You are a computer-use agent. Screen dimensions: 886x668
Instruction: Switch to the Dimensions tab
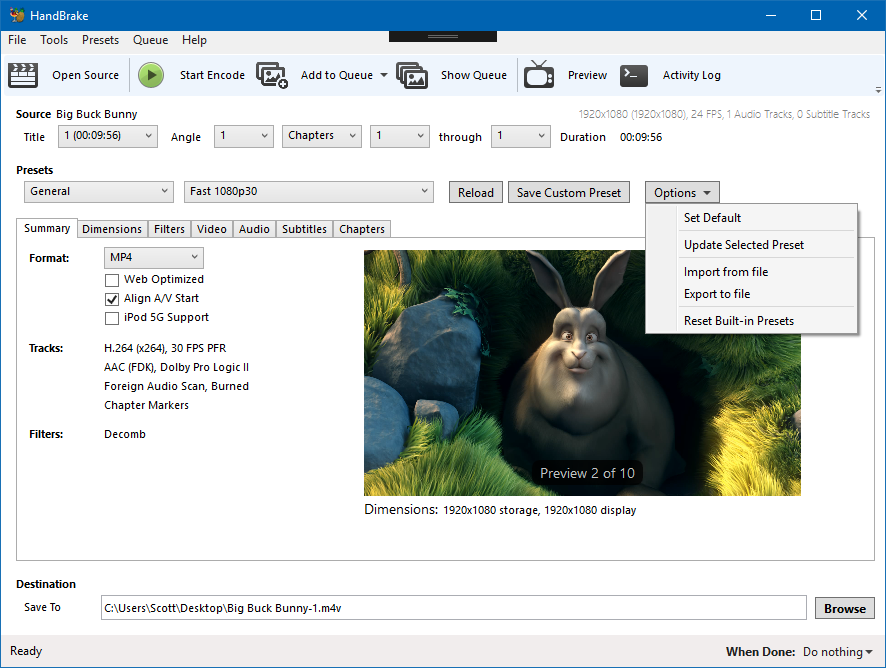click(x=112, y=229)
